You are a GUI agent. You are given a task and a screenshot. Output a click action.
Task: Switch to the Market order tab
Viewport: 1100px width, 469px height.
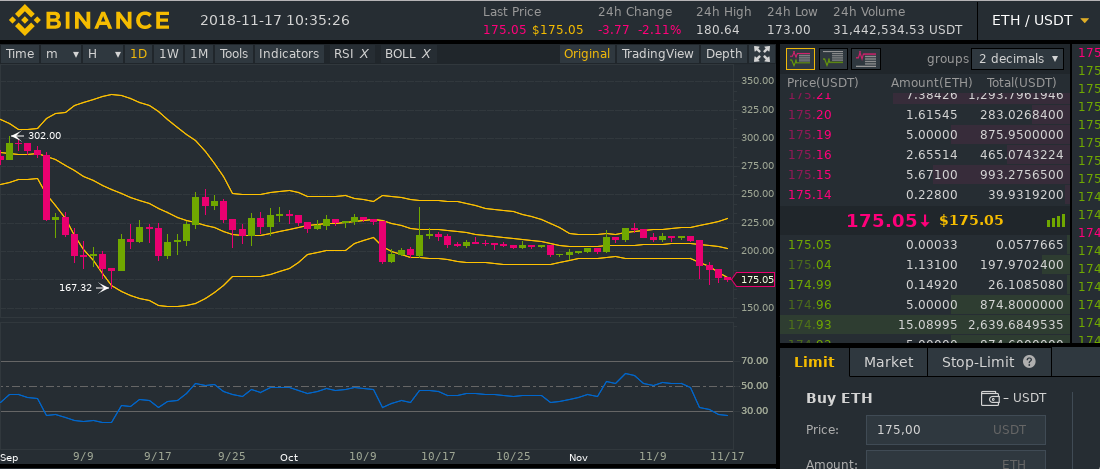point(888,362)
